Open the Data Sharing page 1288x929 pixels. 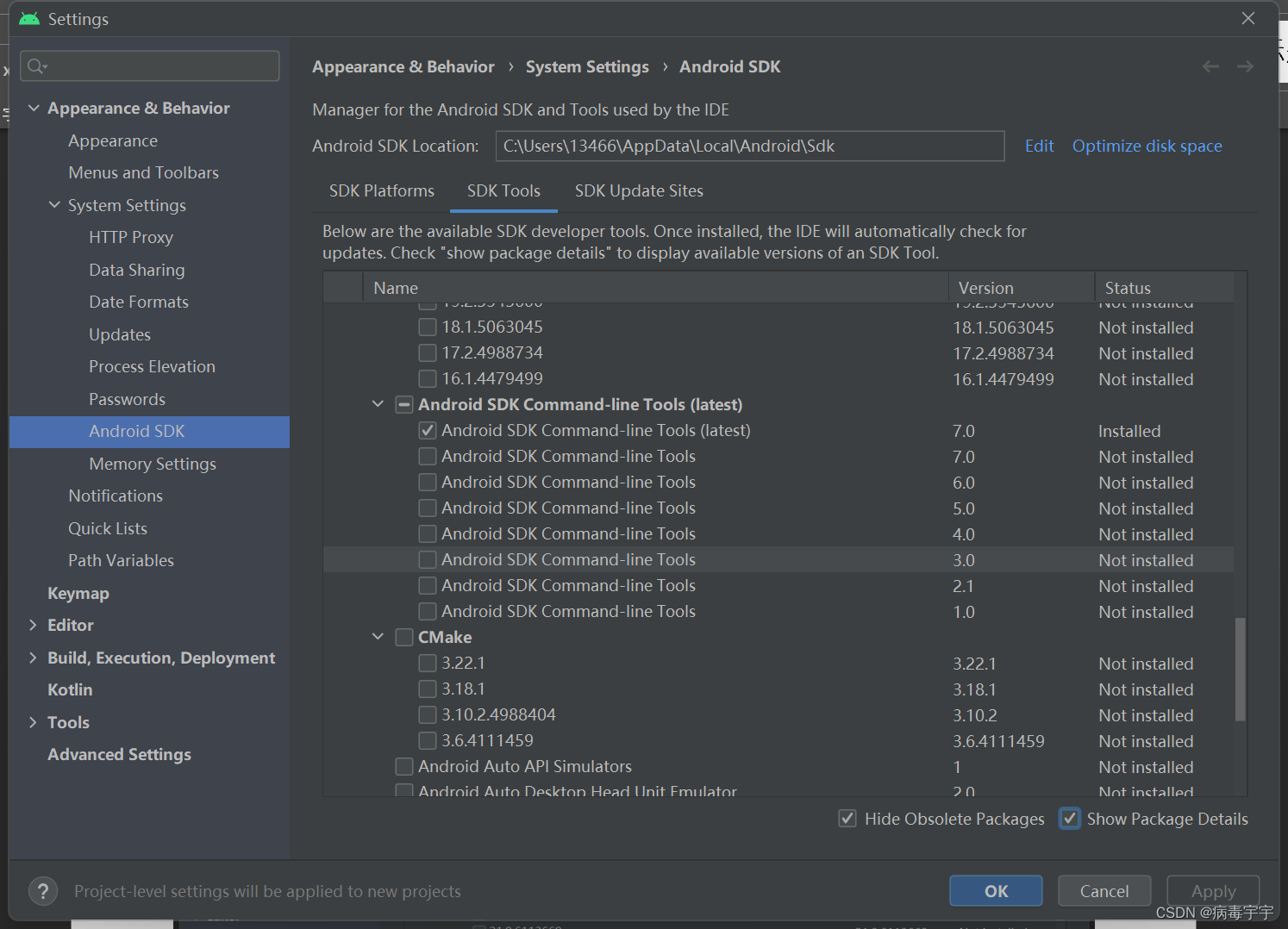coord(136,270)
